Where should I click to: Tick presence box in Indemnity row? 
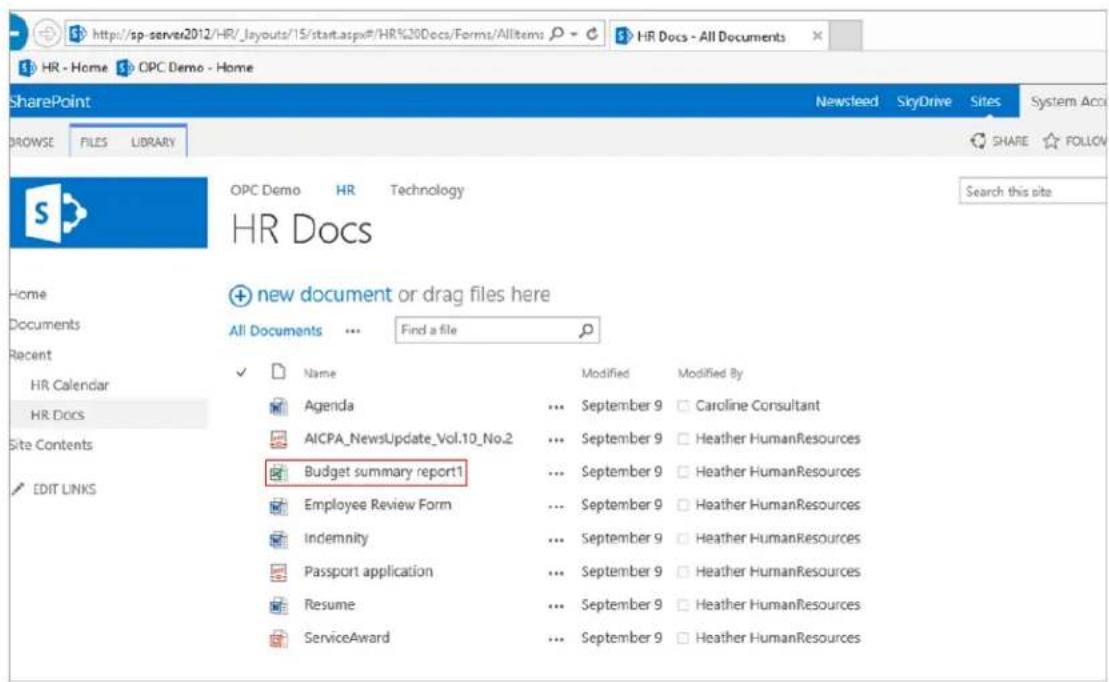(x=683, y=539)
